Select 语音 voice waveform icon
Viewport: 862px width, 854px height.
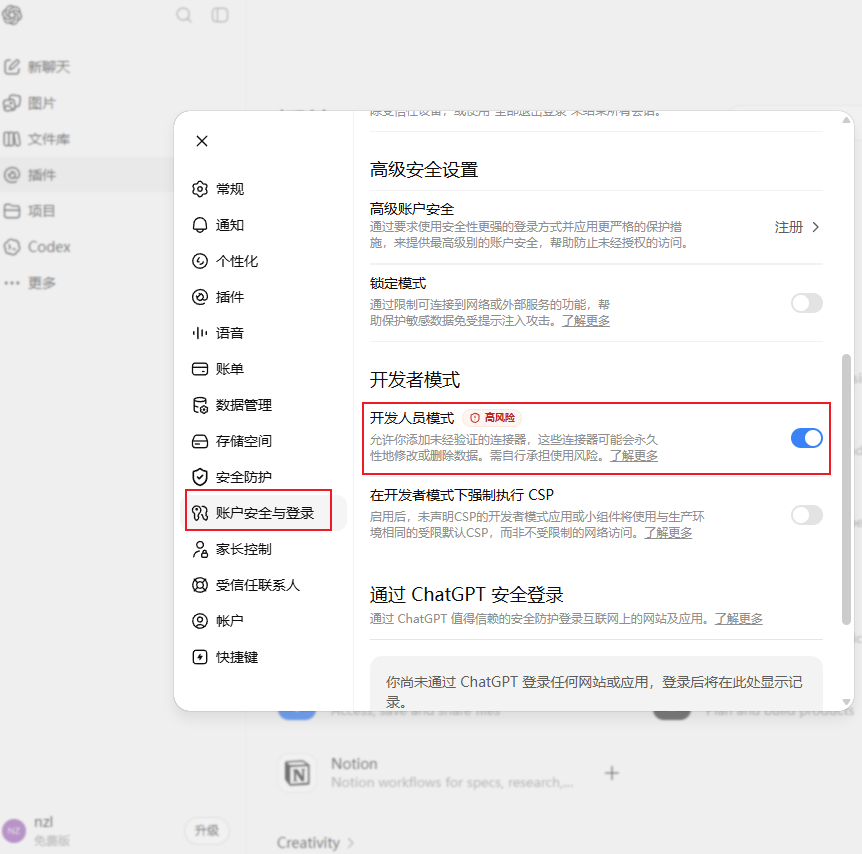[x=200, y=333]
